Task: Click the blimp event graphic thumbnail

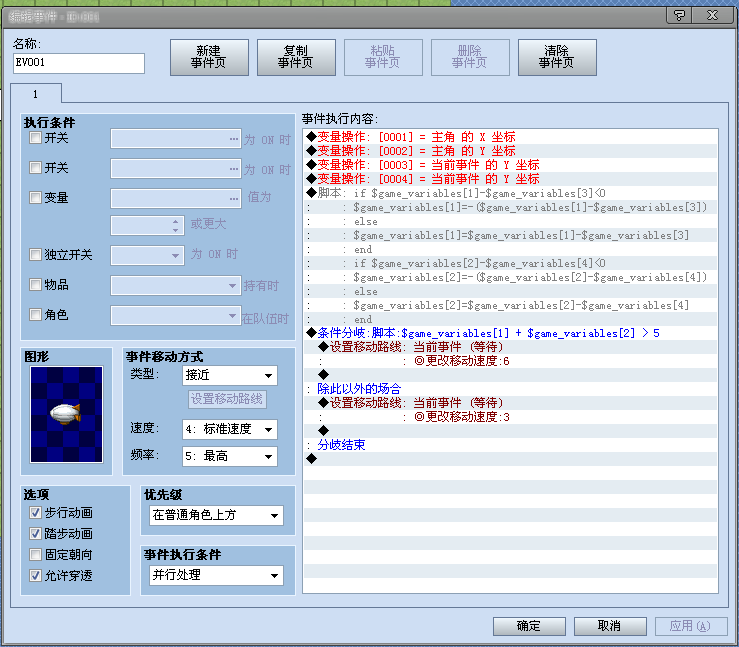Action: click(x=66, y=415)
